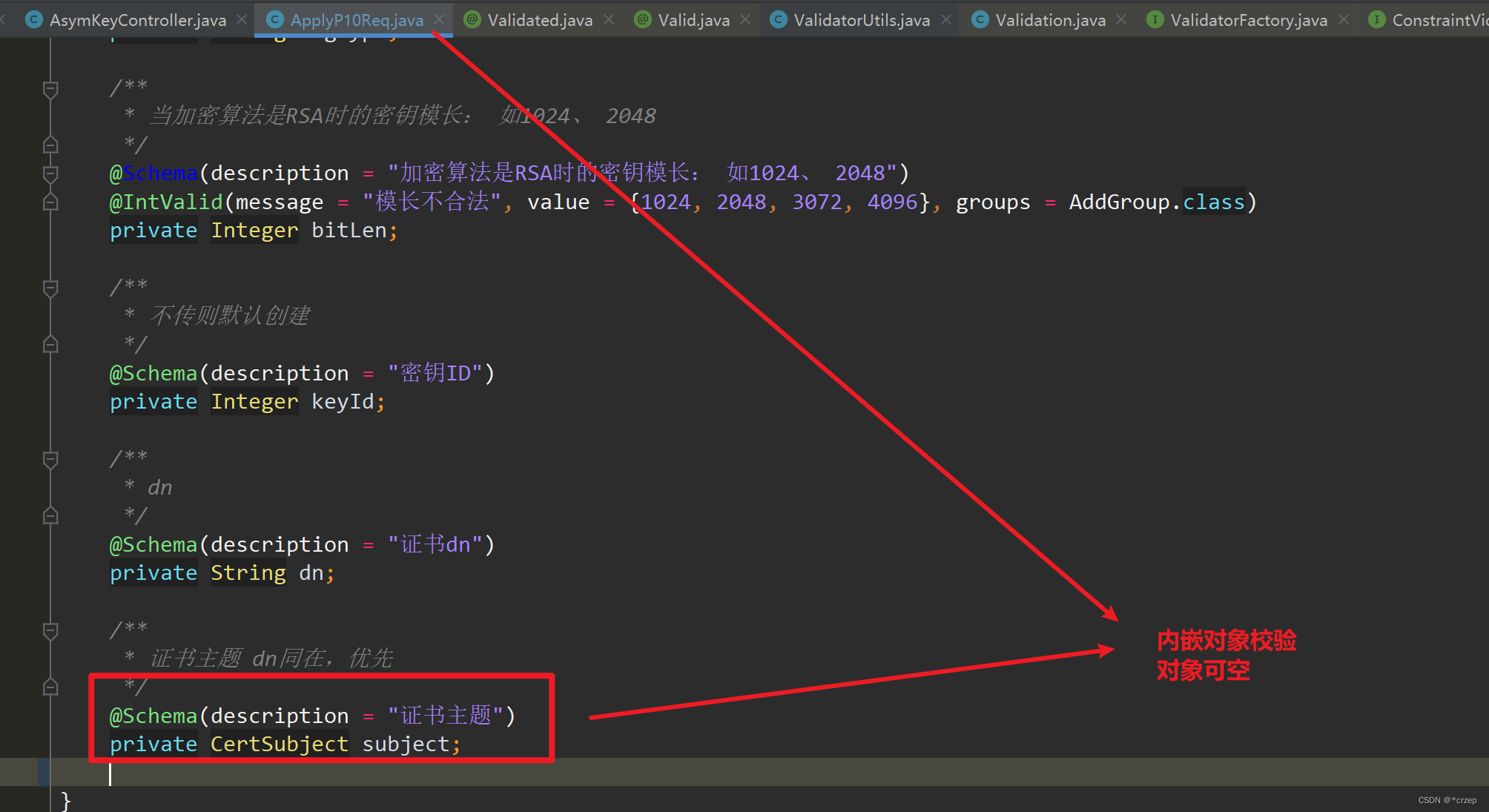Click the interface icon on ValidatorFactory.java tab

coord(1155,20)
